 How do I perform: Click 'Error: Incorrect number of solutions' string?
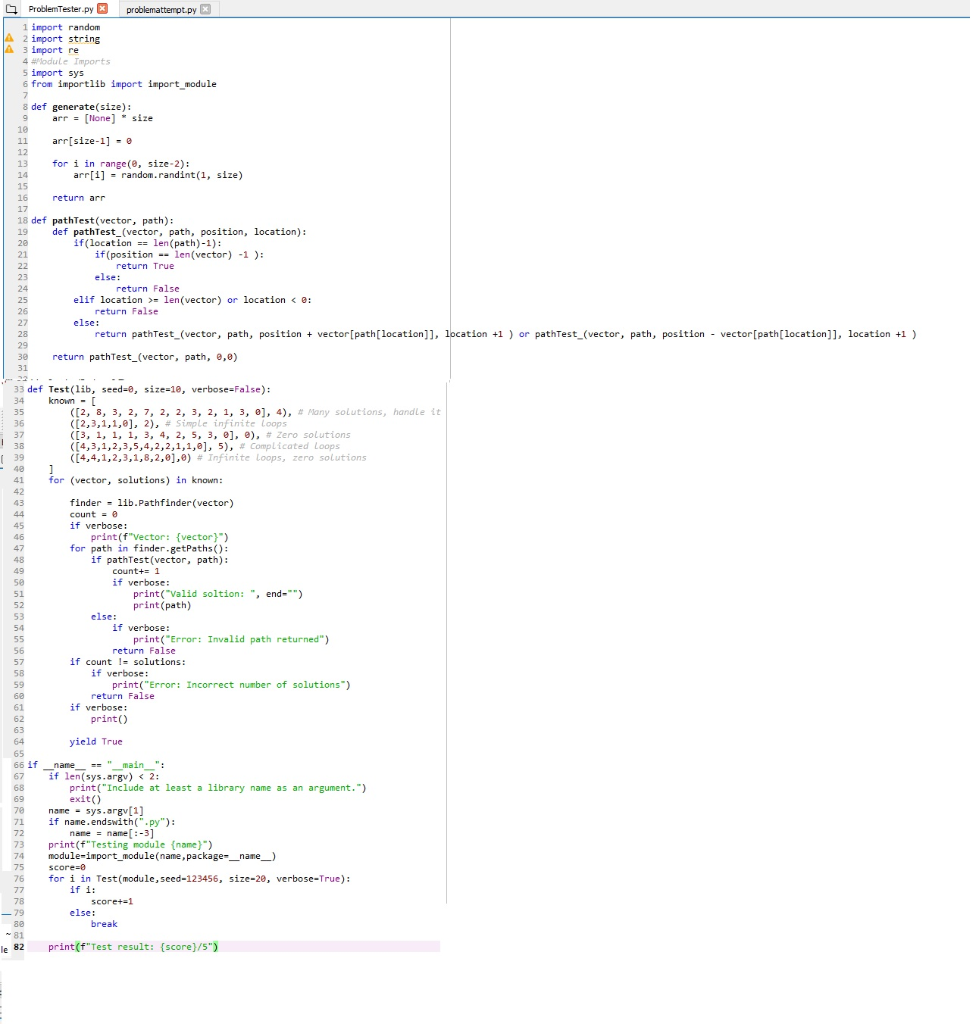(244, 685)
